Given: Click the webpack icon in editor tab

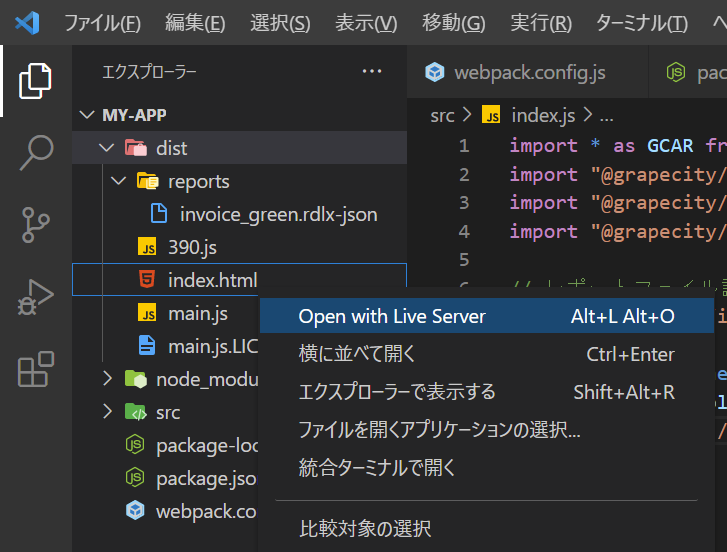Looking at the screenshot, I should coord(434,72).
